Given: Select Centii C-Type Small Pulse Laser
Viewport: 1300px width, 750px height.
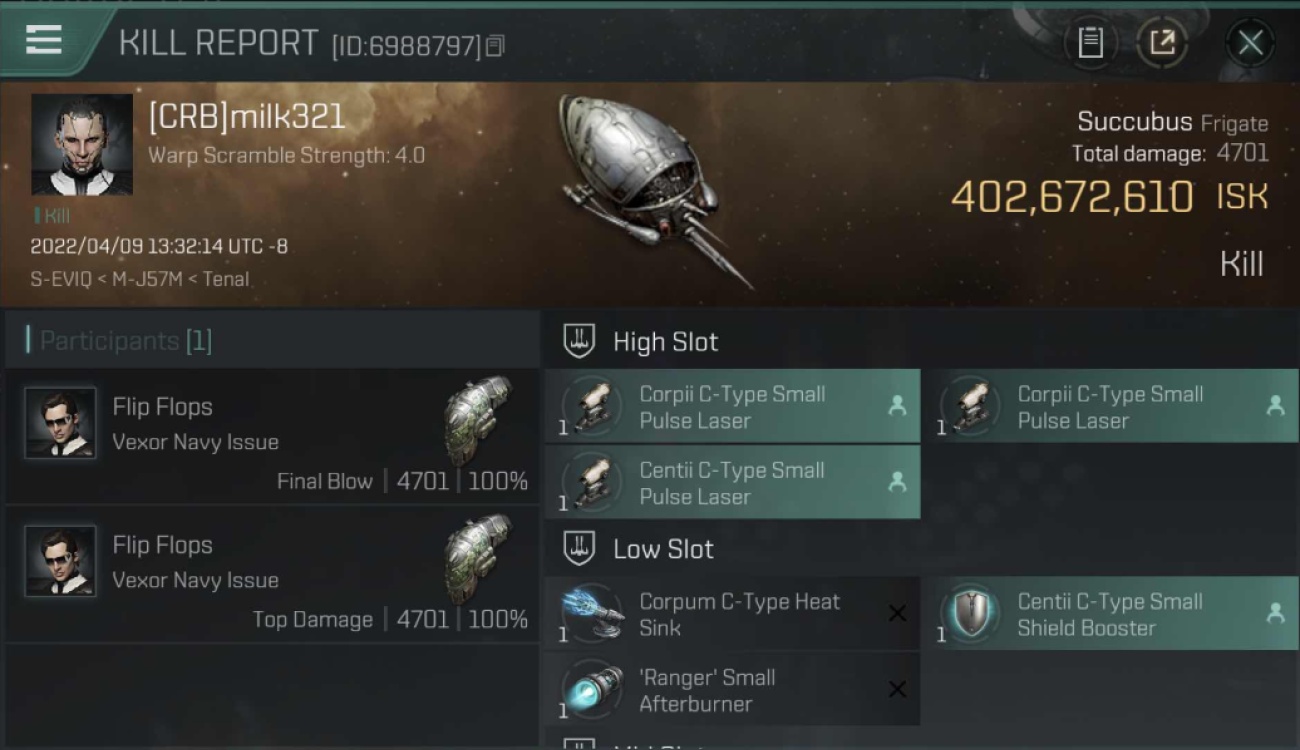Looking at the screenshot, I should (x=732, y=483).
